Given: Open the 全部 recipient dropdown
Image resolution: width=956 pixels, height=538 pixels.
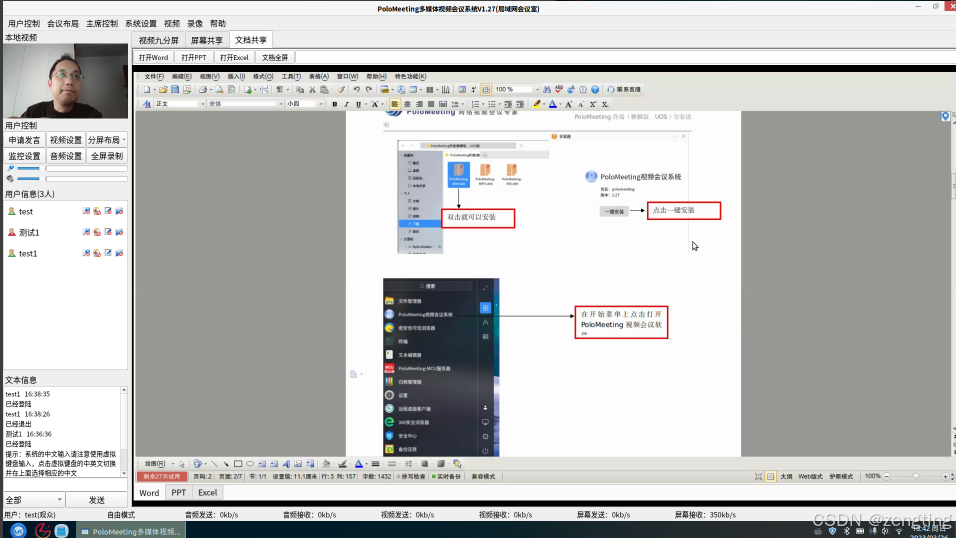Looking at the screenshot, I should click(34, 500).
